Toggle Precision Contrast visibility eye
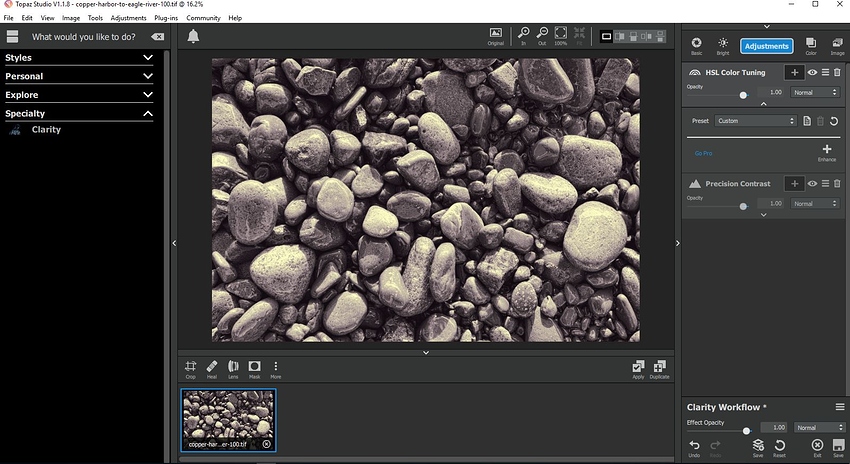The height and width of the screenshot is (464, 850). 812,184
